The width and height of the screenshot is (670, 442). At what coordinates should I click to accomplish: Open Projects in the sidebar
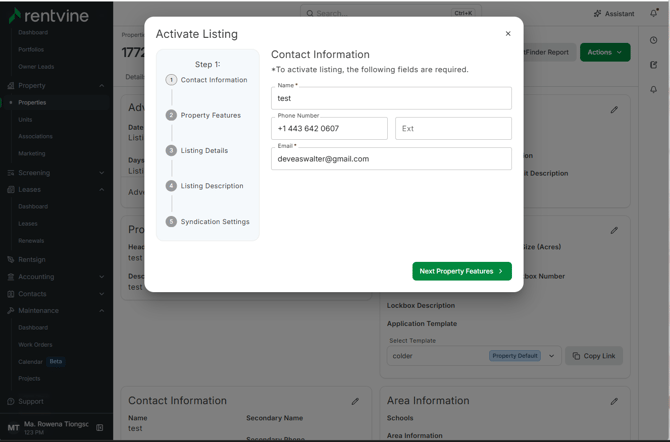29,378
